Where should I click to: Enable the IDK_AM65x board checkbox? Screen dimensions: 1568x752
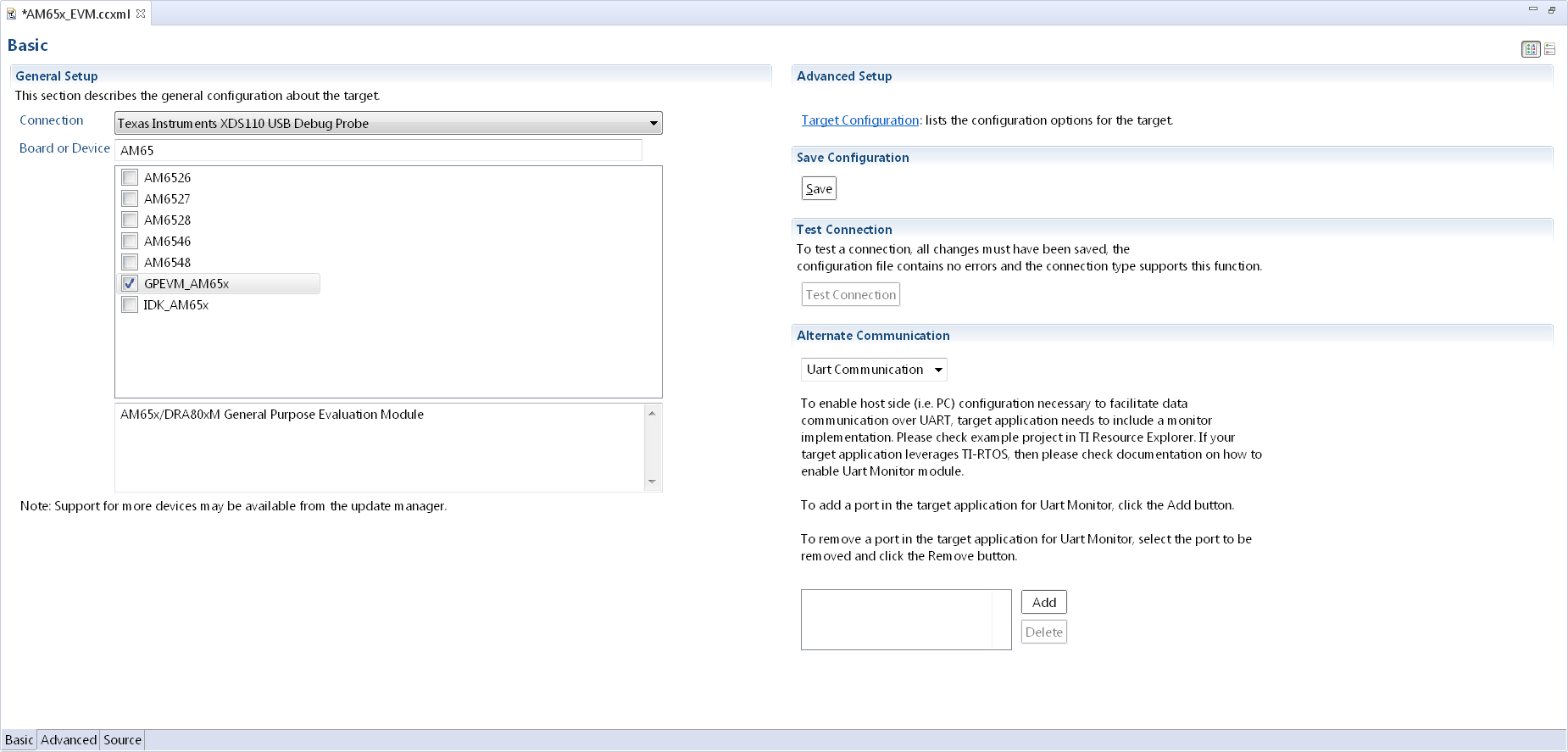click(x=130, y=305)
